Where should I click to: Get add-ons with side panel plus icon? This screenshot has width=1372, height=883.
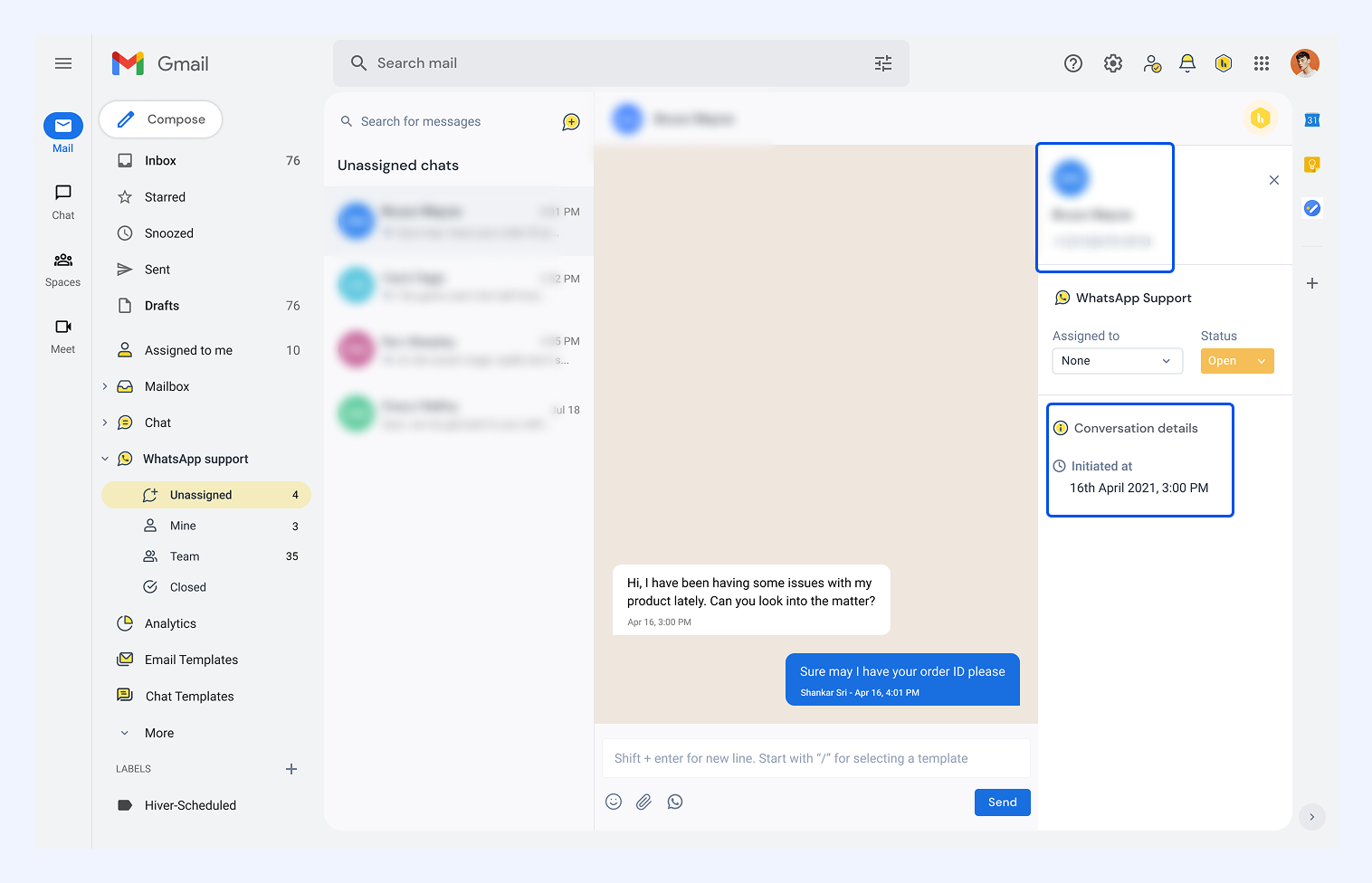pos(1312,283)
